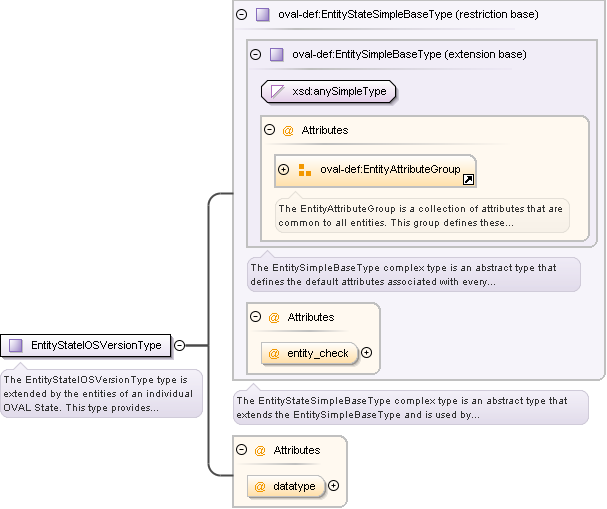Screen dimensions: 607x509
Task: Expand the datatype attribute details
Action: point(333,486)
